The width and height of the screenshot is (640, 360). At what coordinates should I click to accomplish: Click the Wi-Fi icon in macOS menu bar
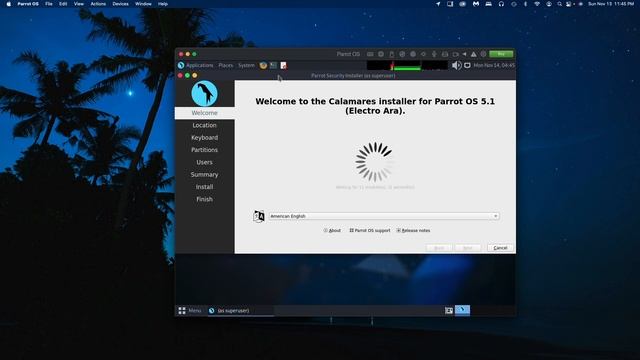pyautogui.click(x=537, y=4)
